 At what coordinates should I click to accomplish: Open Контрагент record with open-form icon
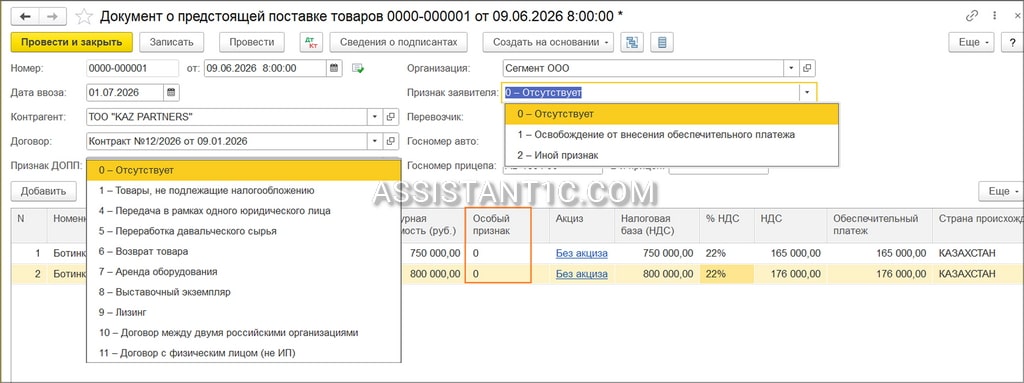(x=391, y=117)
